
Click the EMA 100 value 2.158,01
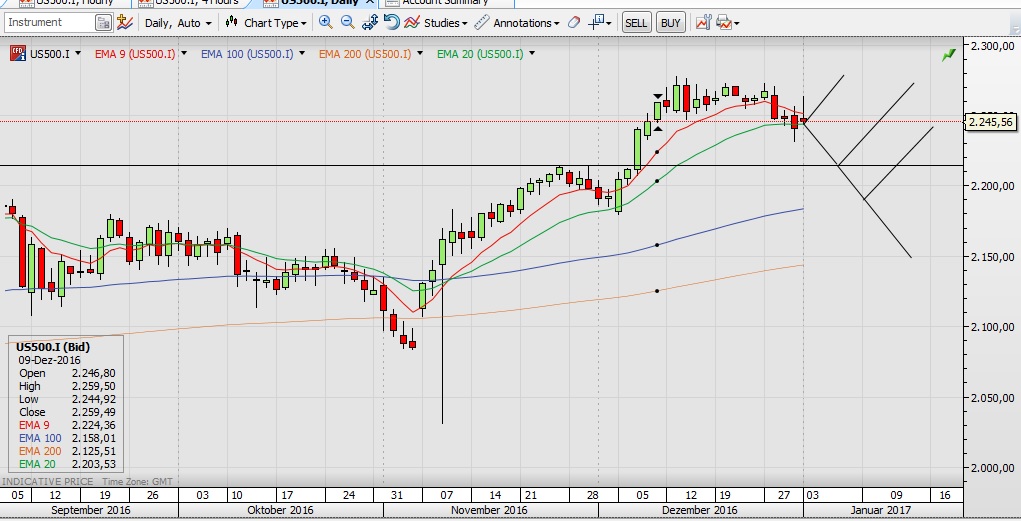pos(94,438)
